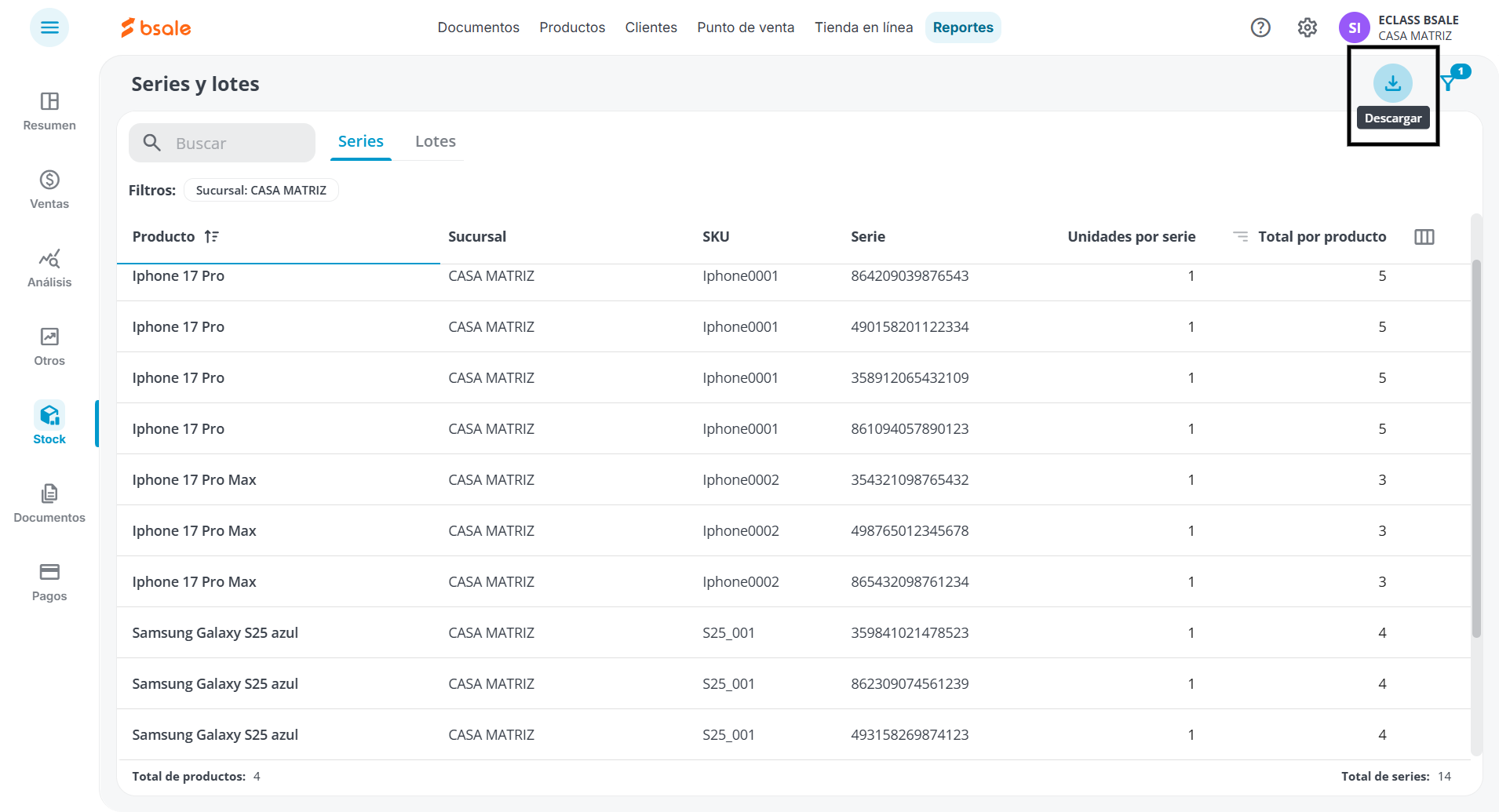Screen dimensions: 1499x812
Task: Click serie 498765012345678
Action: [910, 531]
